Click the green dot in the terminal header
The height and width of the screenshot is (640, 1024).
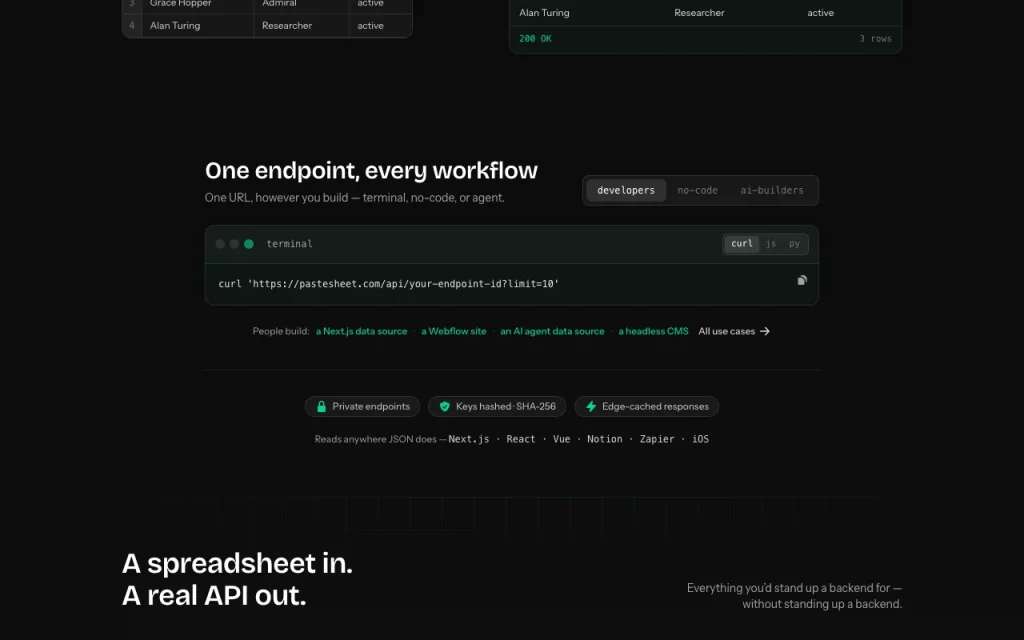[249, 244]
